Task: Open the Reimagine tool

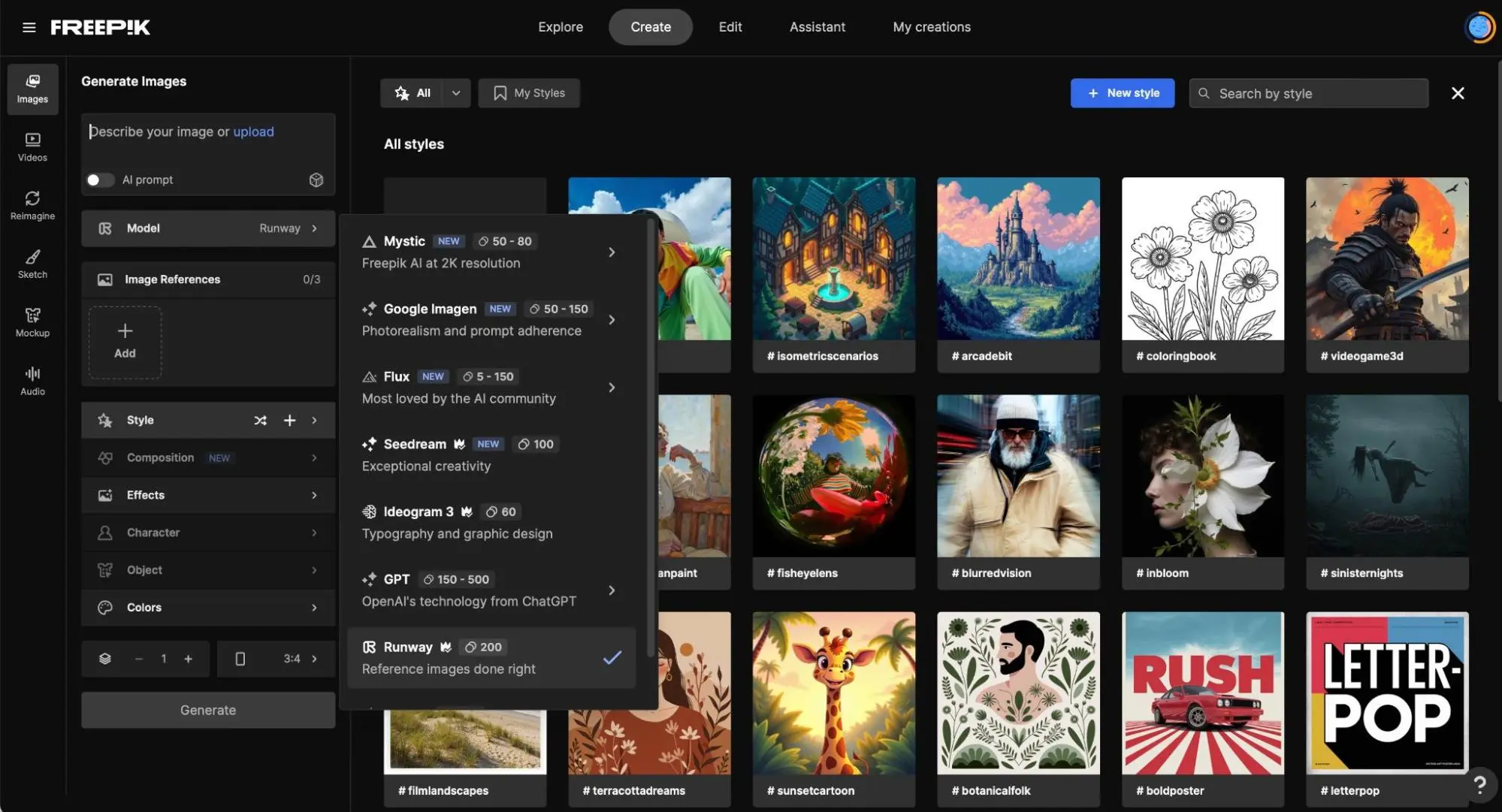Action: click(x=32, y=206)
